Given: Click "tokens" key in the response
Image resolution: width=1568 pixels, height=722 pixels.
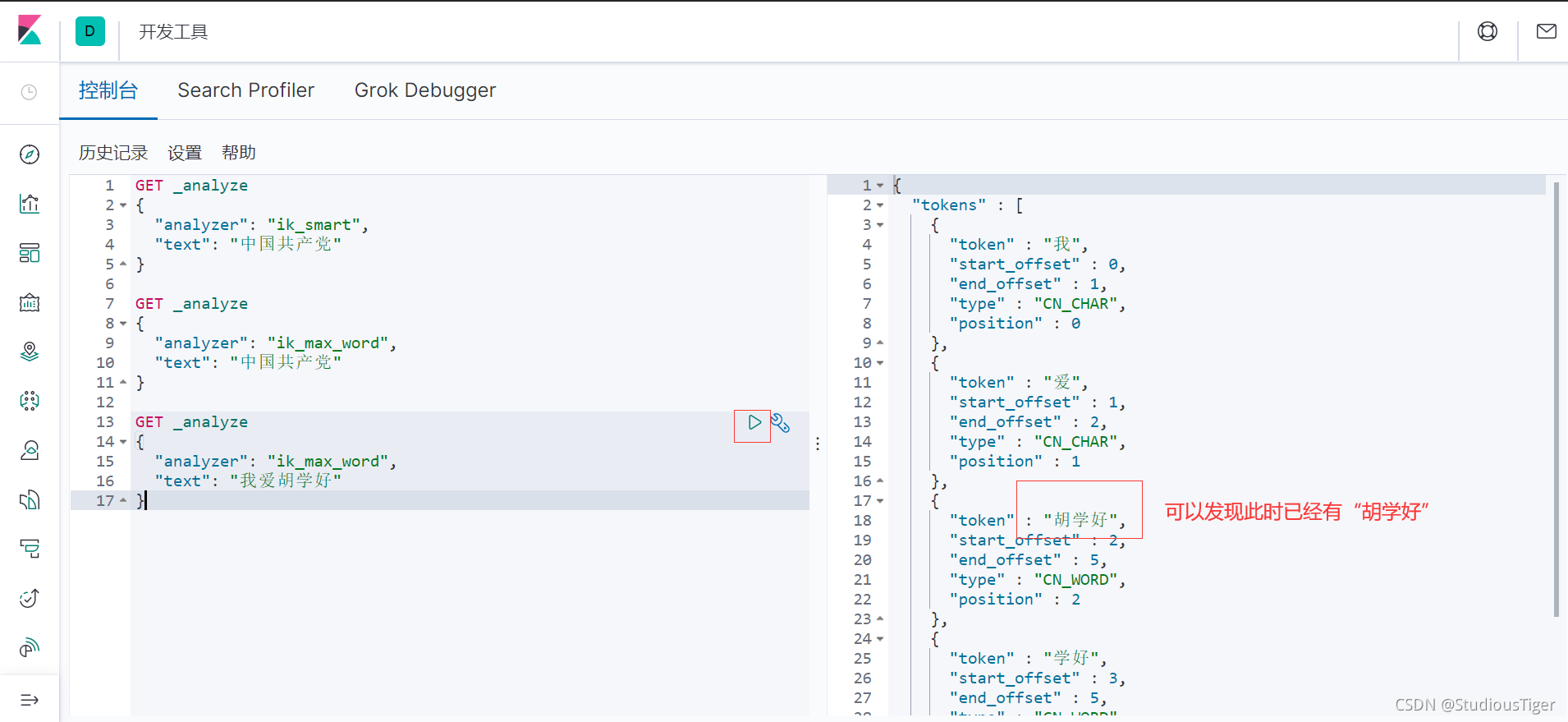Looking at the screenshot, I should click(x=949, y=205).
